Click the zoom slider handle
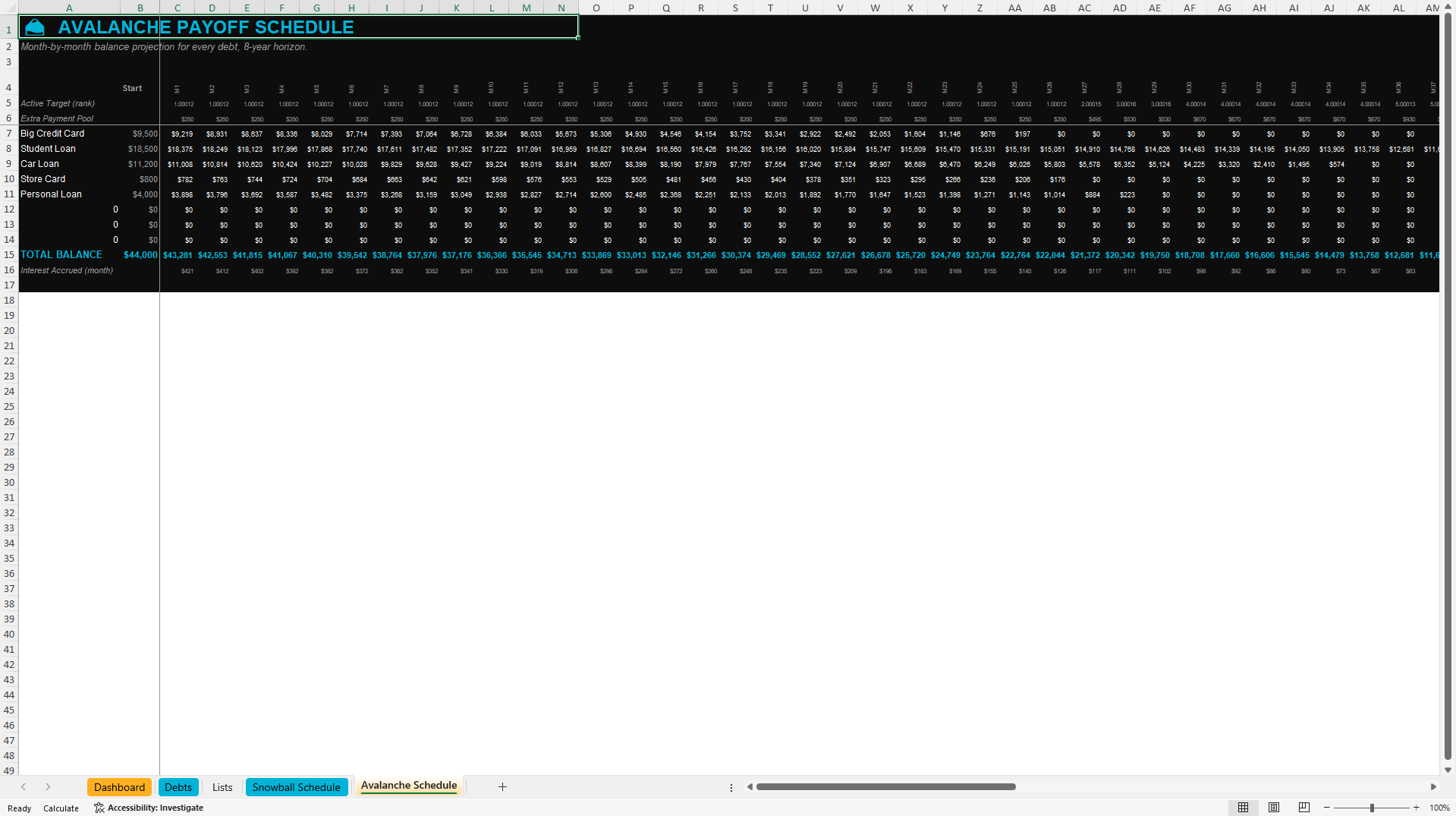Image resolution: width=1456 pixels, height=816 pixels. [1372, 808]
